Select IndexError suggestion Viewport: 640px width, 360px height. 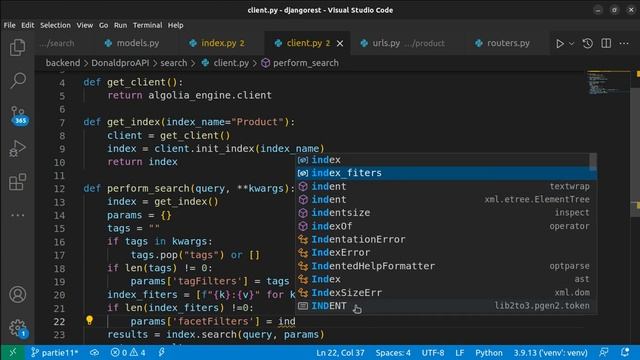446,253
